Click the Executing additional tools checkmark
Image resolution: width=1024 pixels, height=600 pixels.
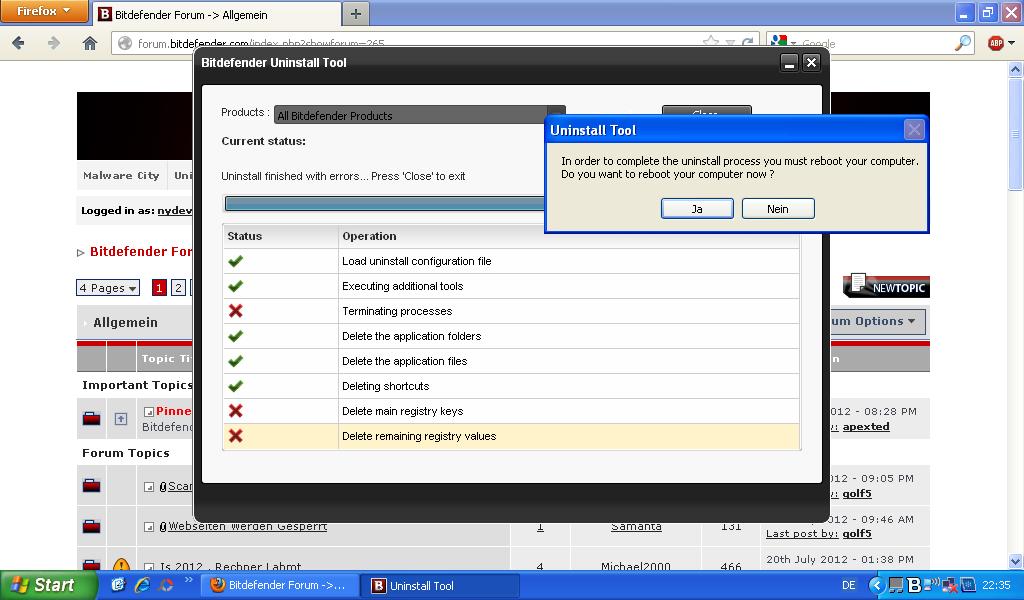(x=236, y=286)
